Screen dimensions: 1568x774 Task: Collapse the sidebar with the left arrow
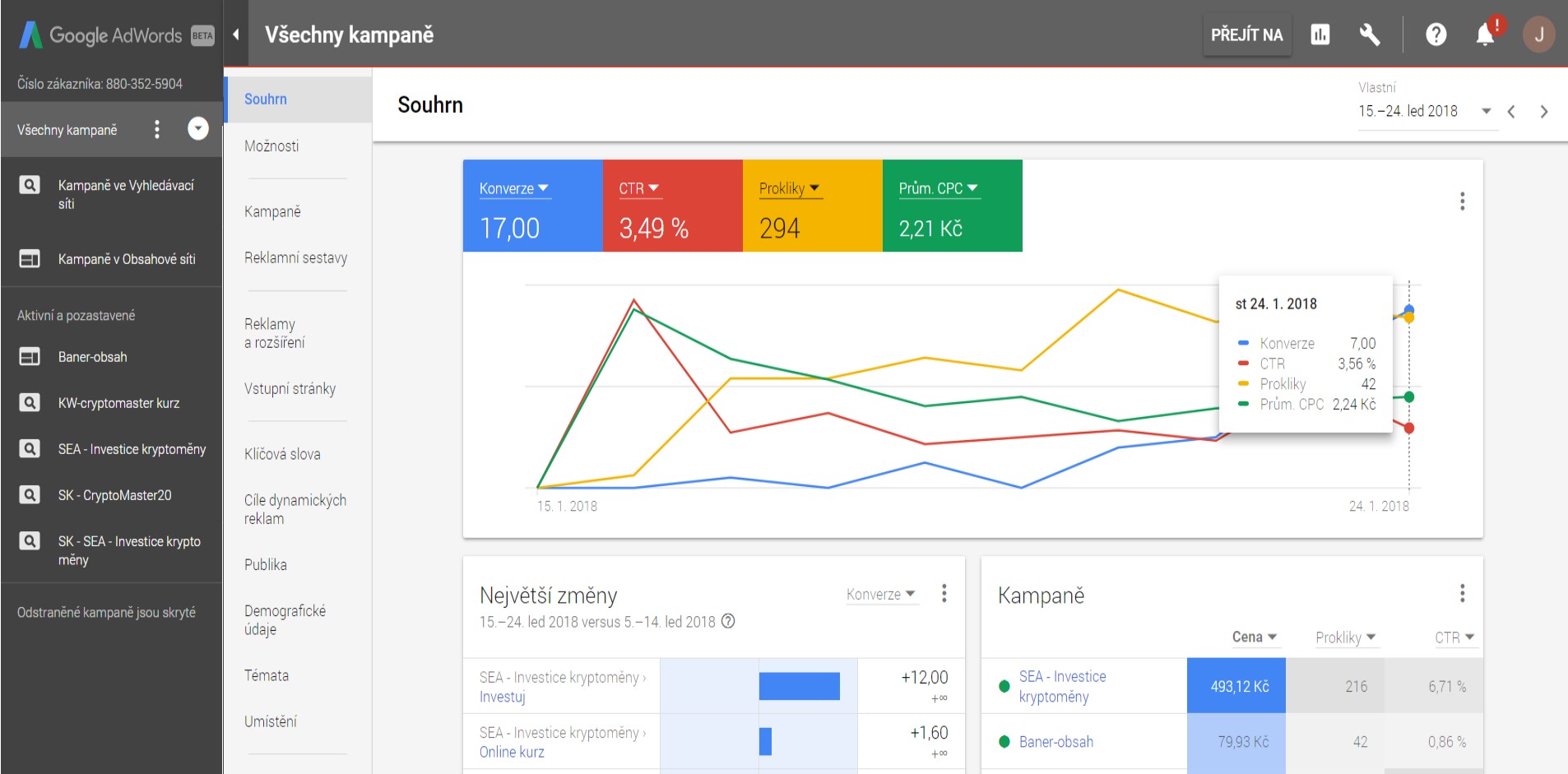tap(236, 35)
